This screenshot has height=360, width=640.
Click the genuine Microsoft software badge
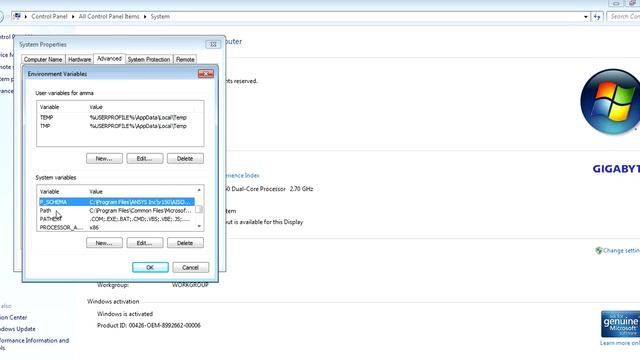coord(620,324)
